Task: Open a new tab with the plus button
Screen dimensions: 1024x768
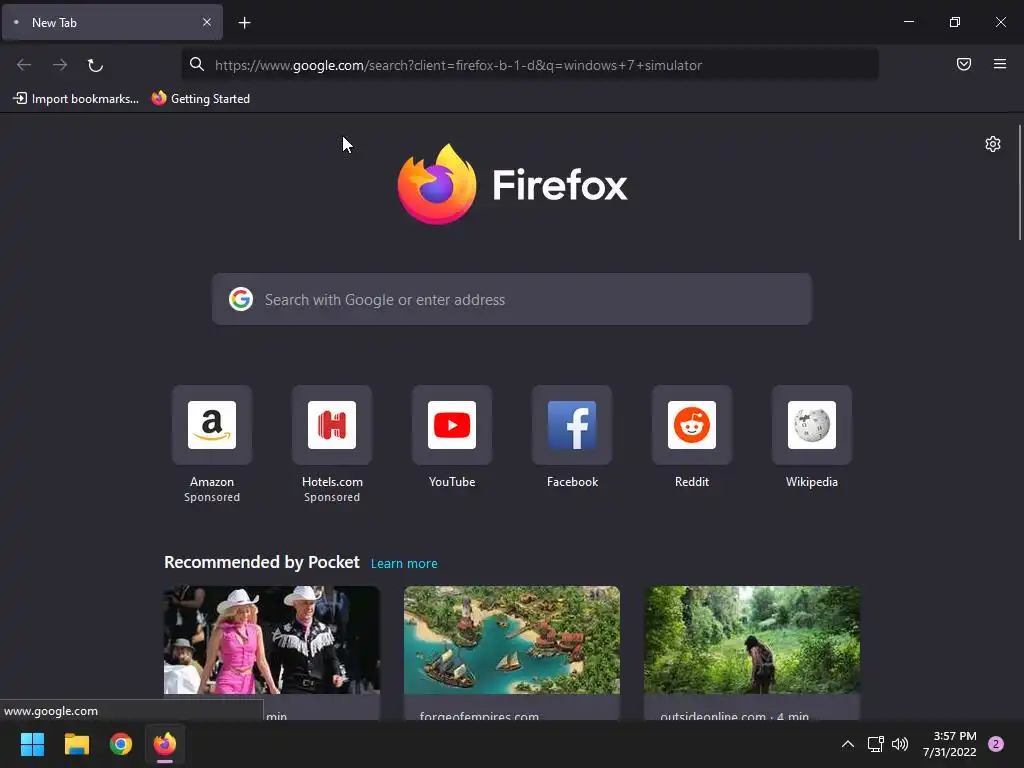Action: [244, 23]
